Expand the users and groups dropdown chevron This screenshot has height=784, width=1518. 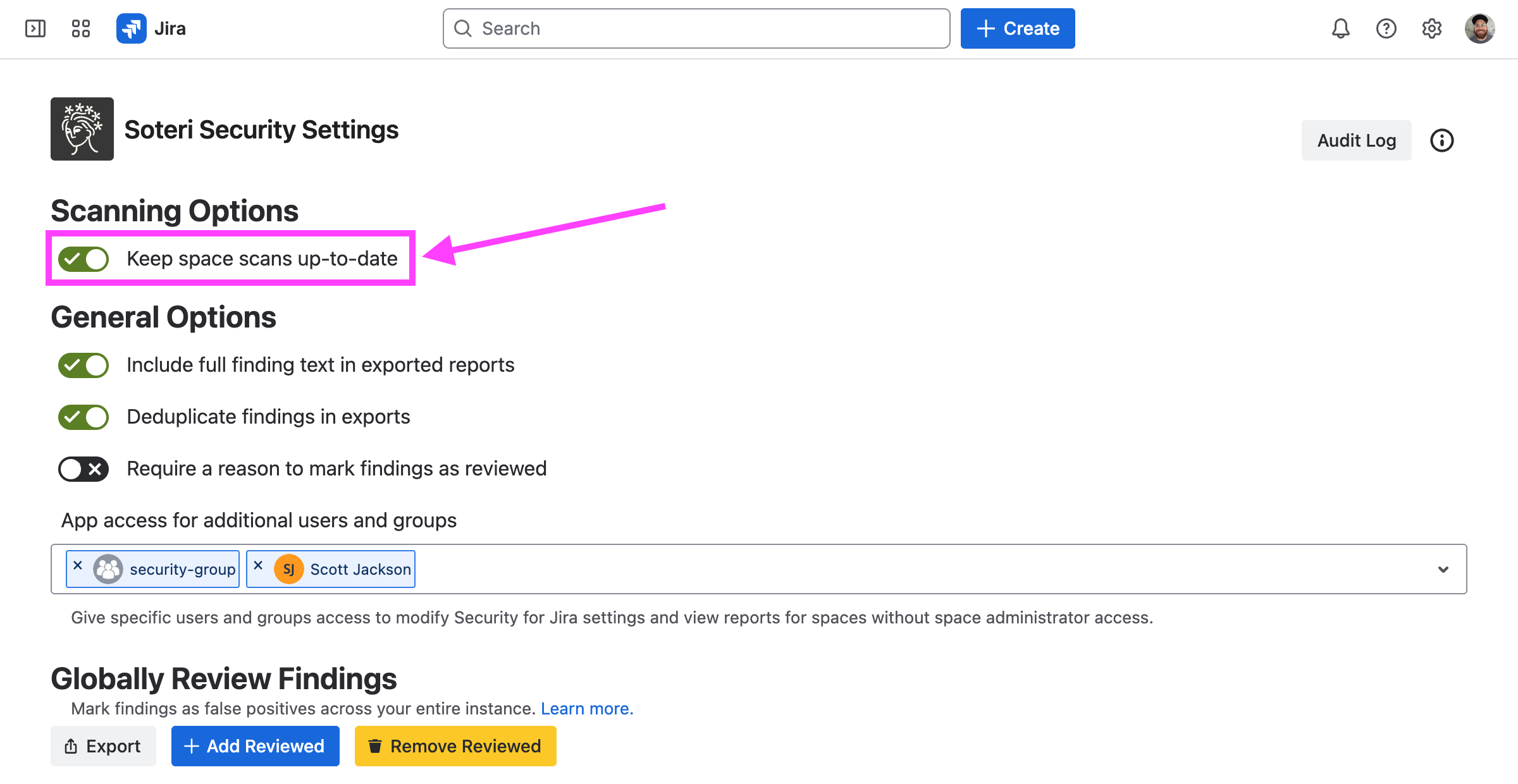coord(1443,569)
